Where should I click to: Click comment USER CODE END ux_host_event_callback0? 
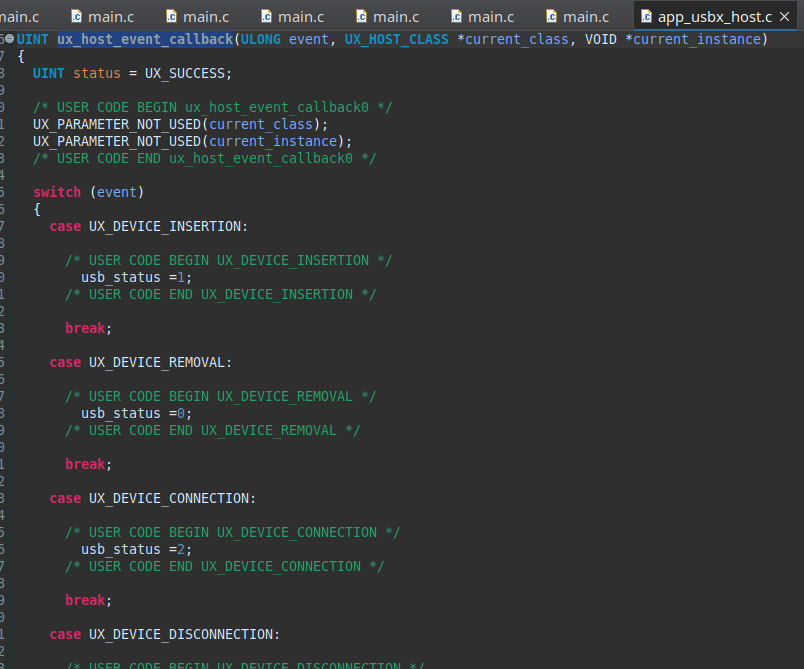click(205, 158)
